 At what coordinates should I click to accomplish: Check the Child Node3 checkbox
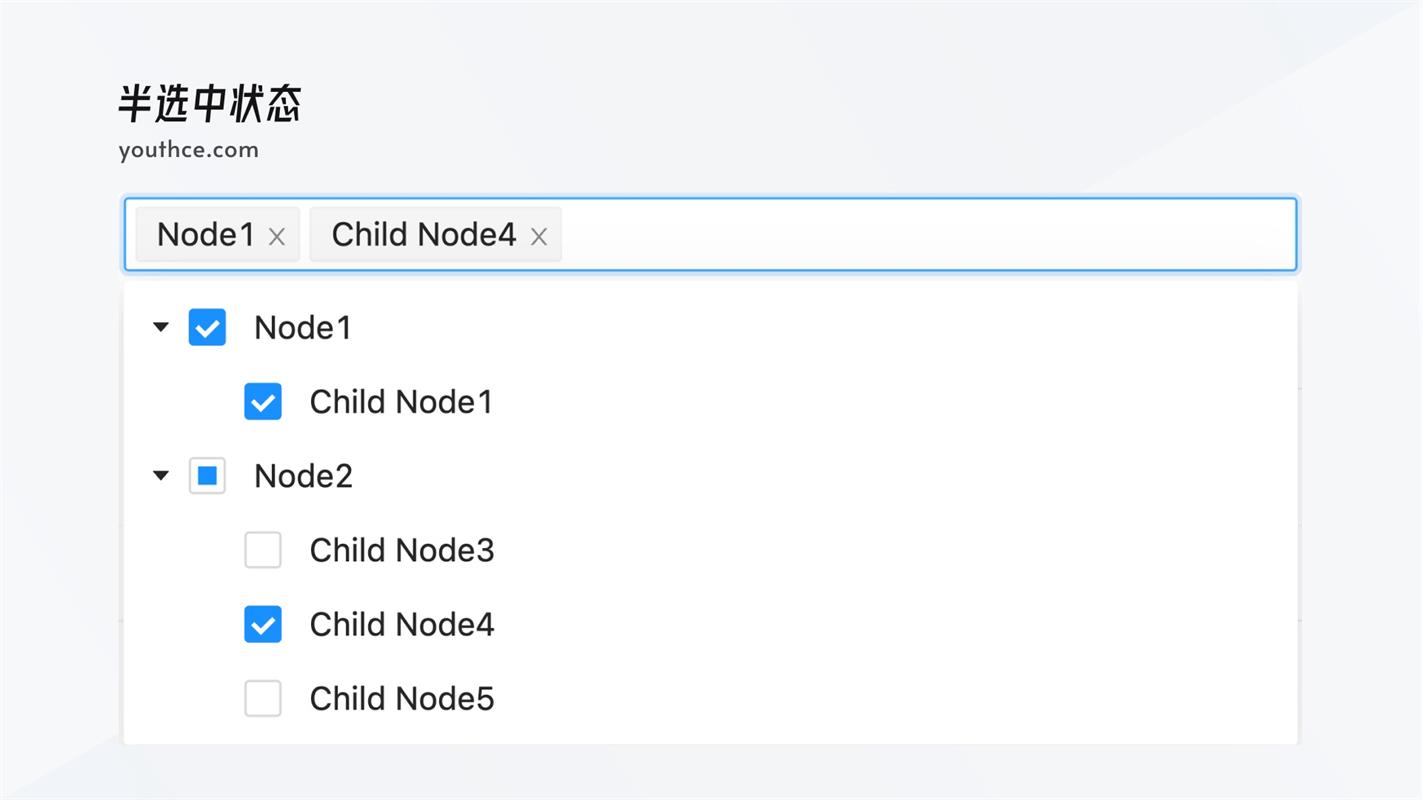tap(263, 550)
